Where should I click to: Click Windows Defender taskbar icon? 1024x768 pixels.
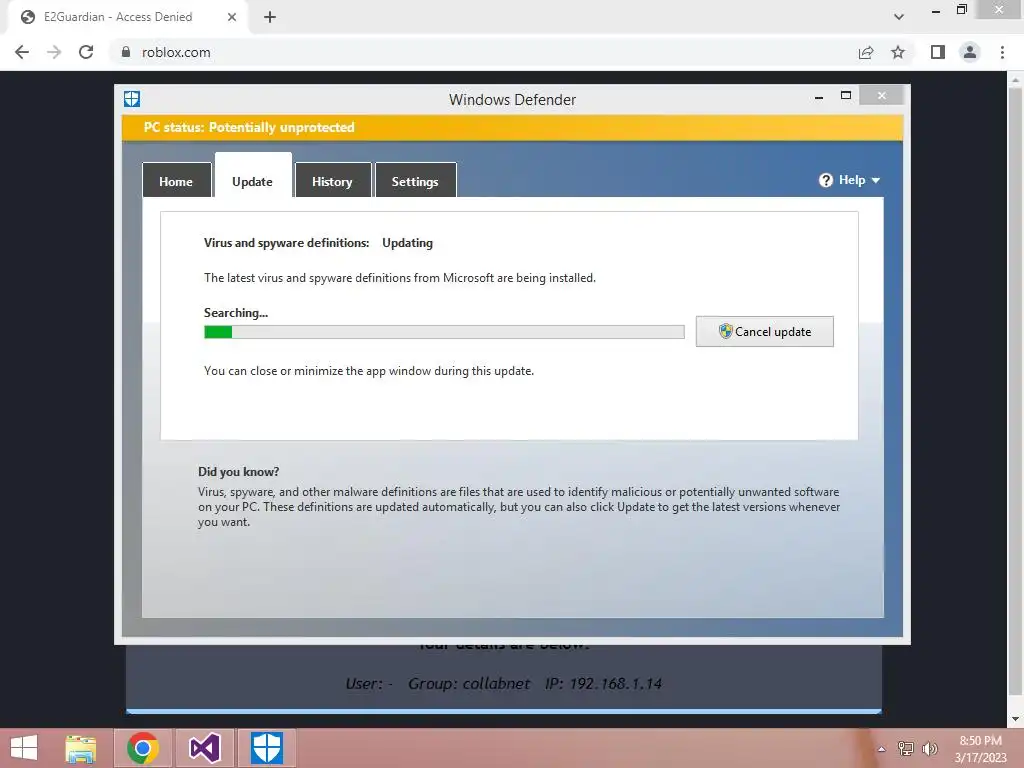tap(266, 748)
